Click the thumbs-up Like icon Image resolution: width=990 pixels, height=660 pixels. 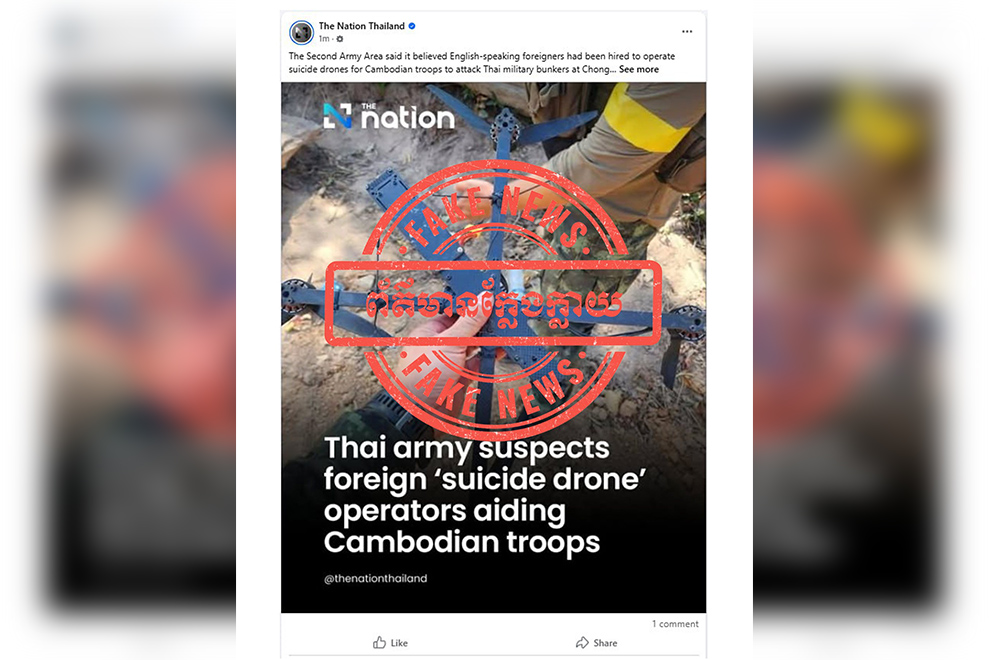pyautogui.click(x=379, y=642)
